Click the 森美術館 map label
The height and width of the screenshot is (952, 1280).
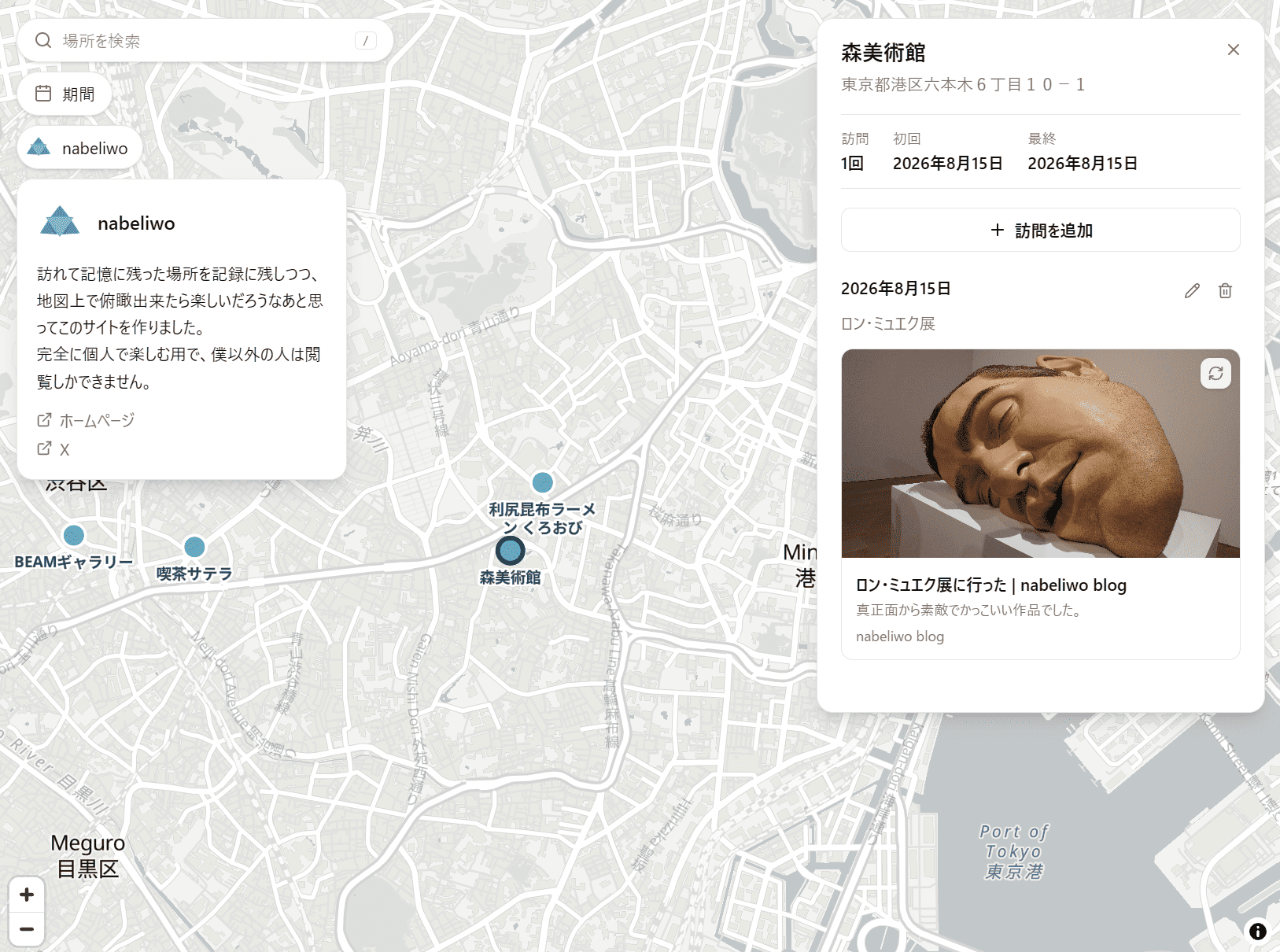(x=511, y=577)
